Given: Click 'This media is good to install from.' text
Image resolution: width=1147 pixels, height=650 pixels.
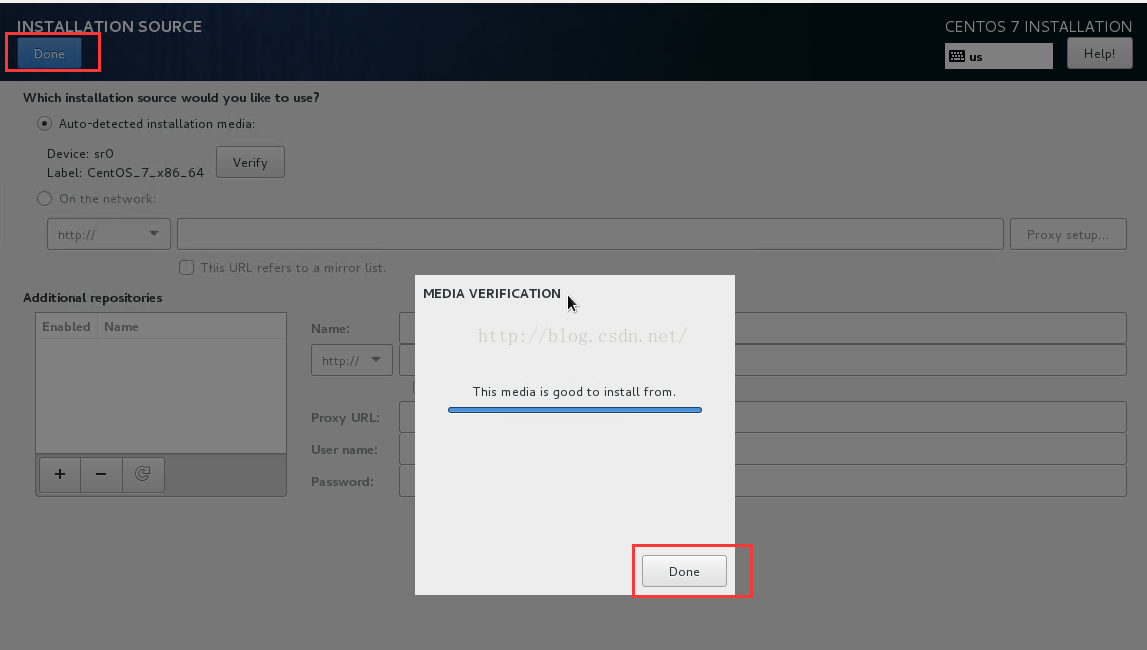Looking at the screenshot, I should (574, 392).
